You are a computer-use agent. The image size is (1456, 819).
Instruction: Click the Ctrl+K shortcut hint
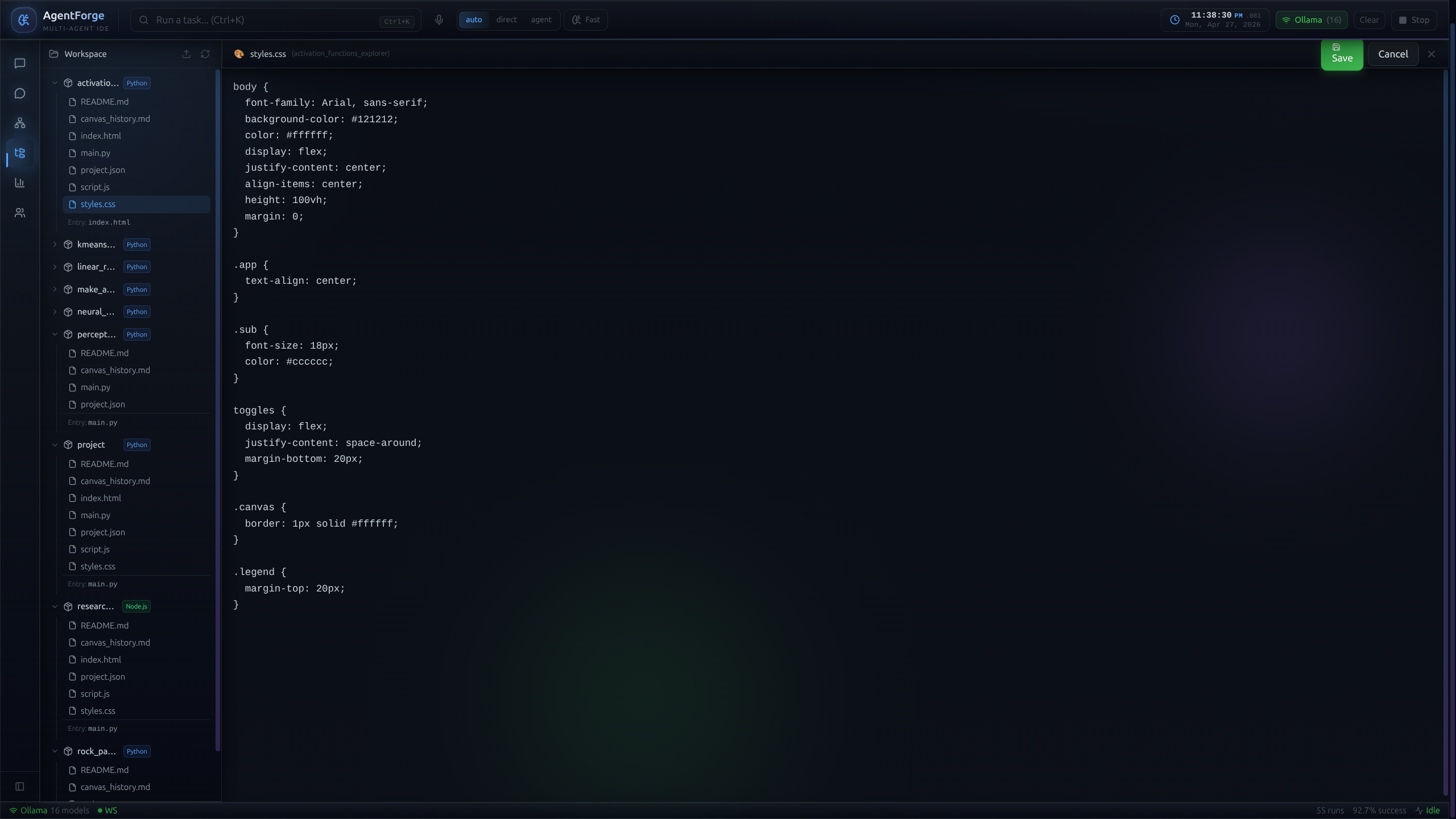[x=396, y=22]
